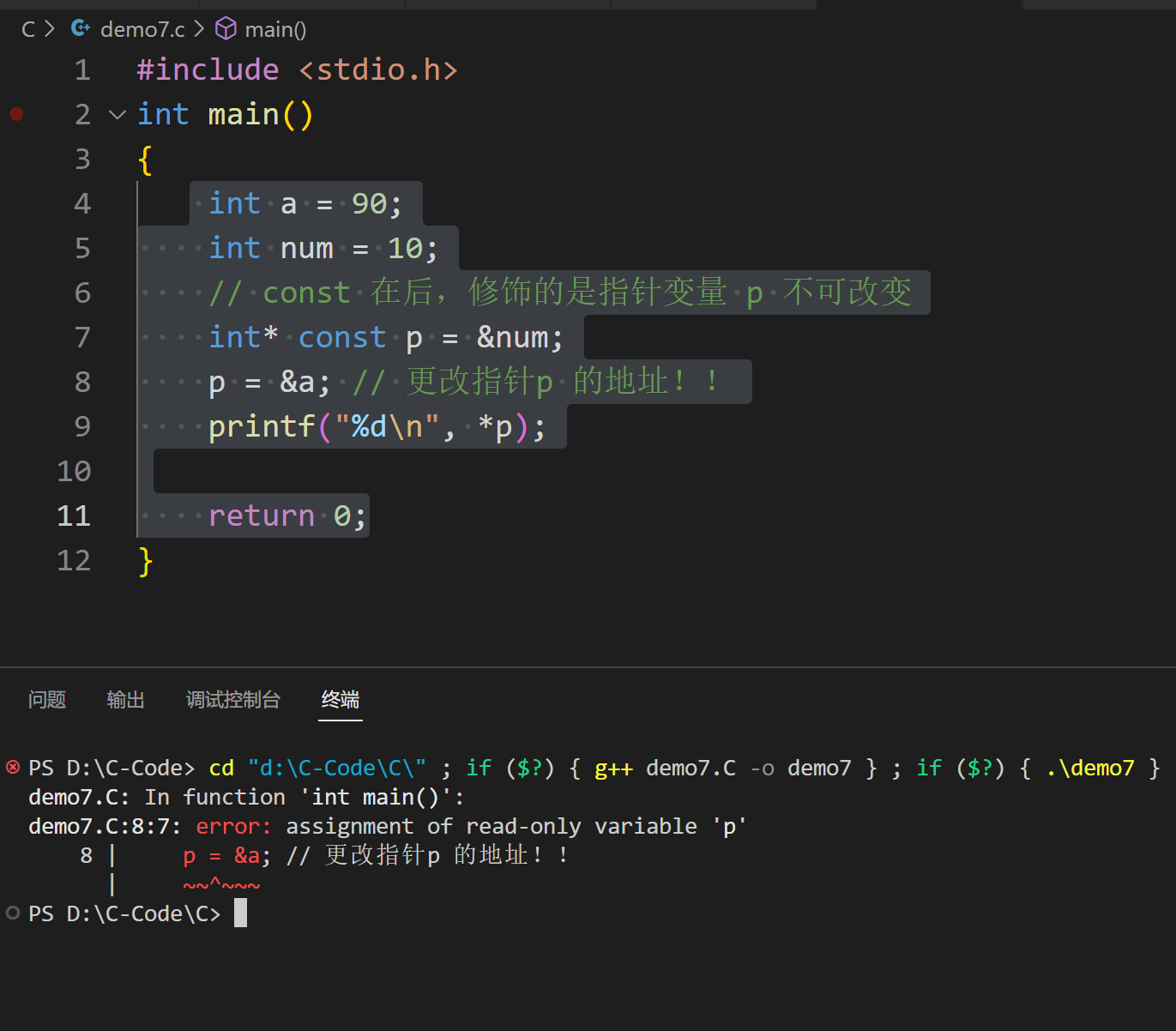Click "p = &a;" on editor line 8
Viewport: 1176px width, 1031px height.
[269, 382]
